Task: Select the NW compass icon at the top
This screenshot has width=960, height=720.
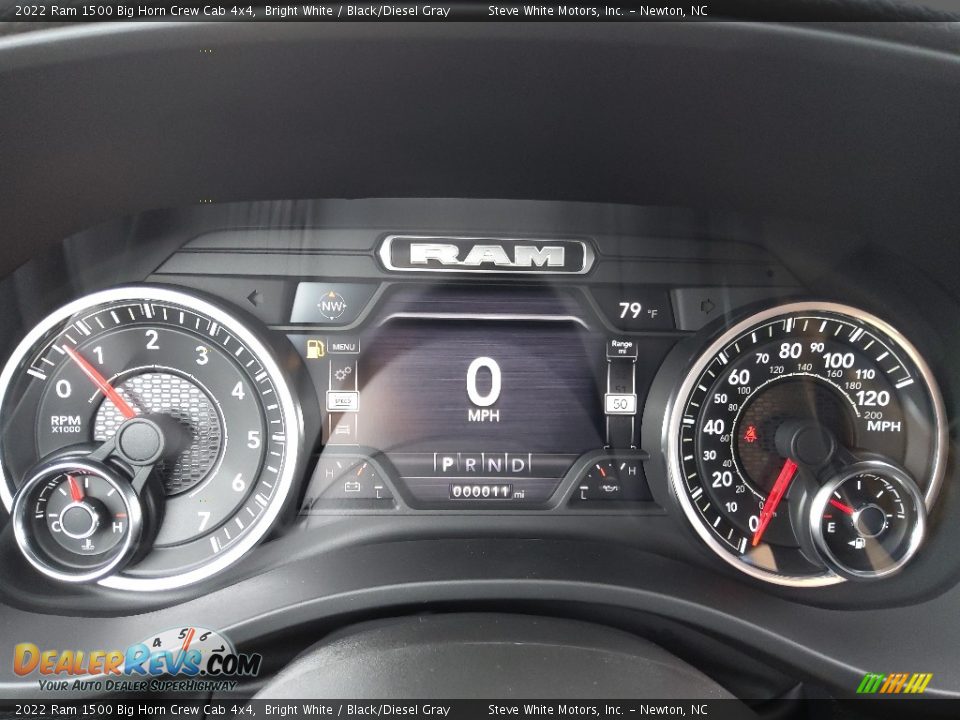Action: [x=331, y=306]
